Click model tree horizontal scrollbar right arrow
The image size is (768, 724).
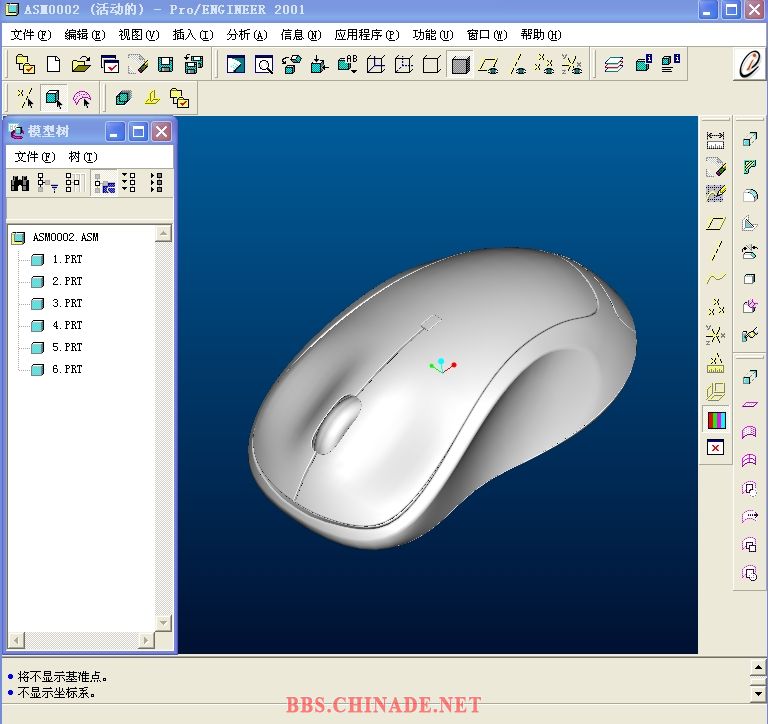point(146,640)
